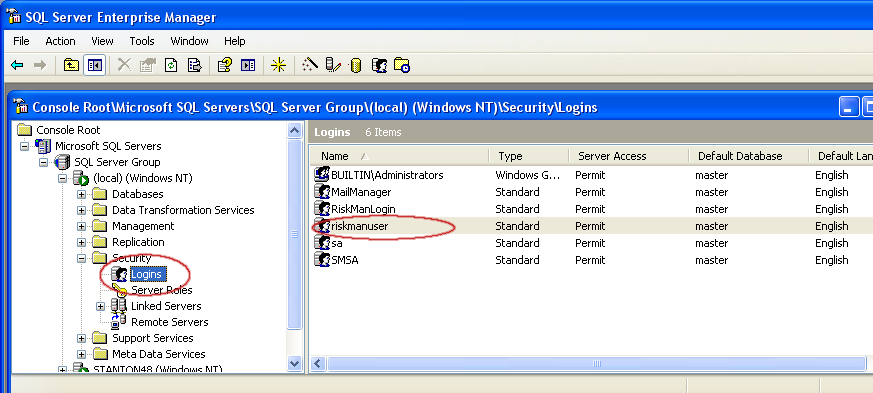Screen dimensions: 873x393
Task: Select the MailManager login name
Action: coord(361,192)
